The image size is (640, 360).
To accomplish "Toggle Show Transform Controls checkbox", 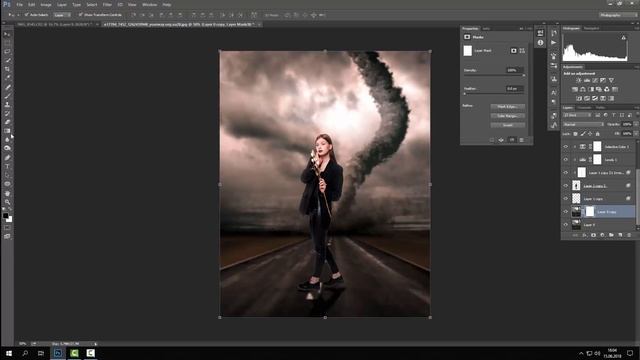I will pyautogui.click(x=80, y=15).
